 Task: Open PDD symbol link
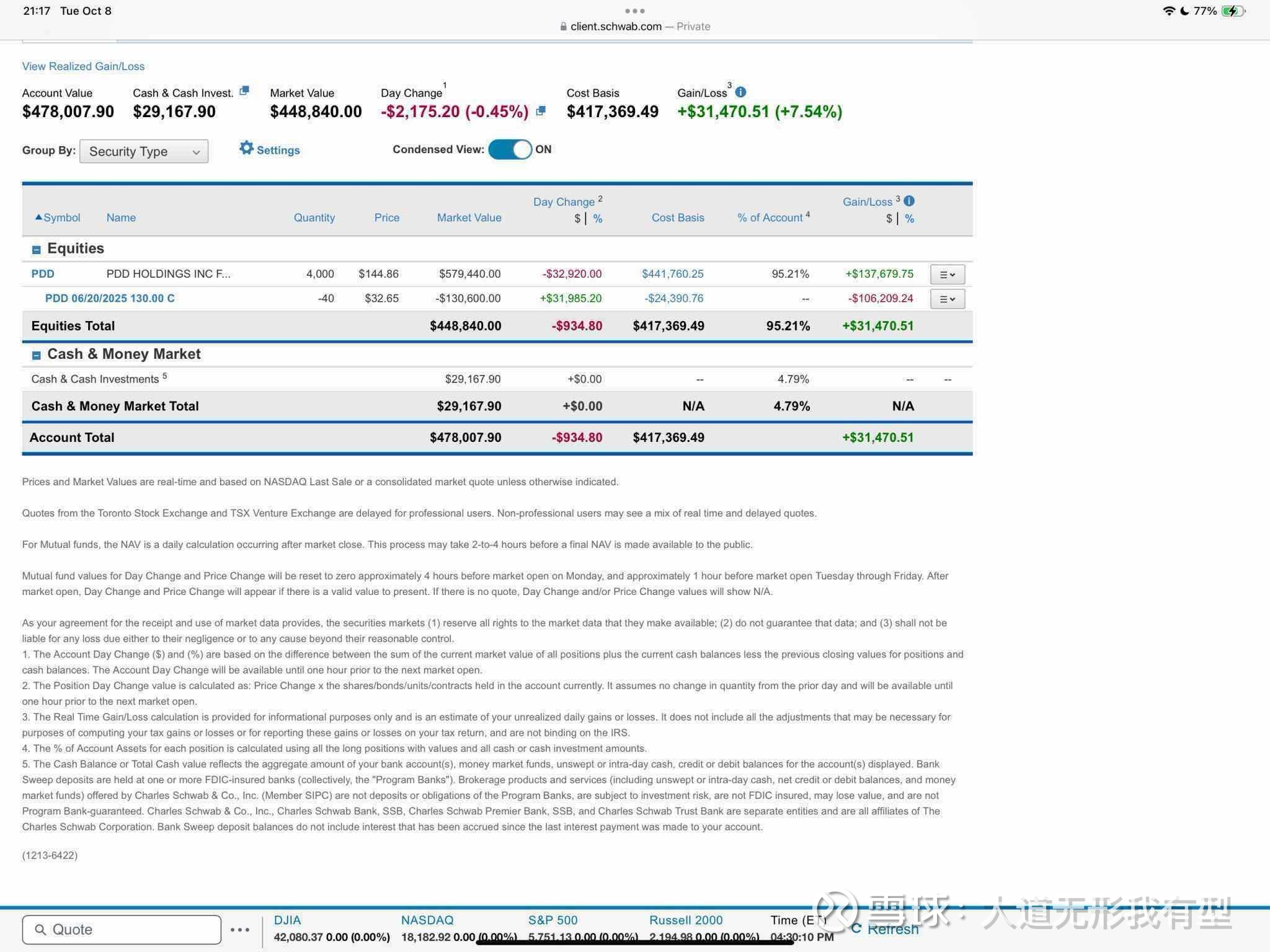pos(43,274)
